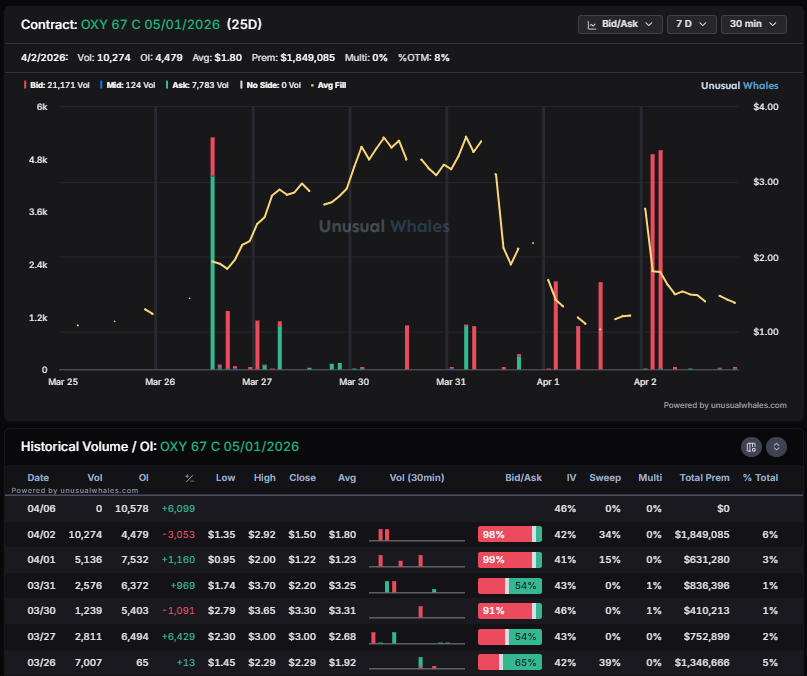The width and height of the screenshot is (807, 676).
Task: Open the 30 min interval dropdown
Action: click(753, 24)
